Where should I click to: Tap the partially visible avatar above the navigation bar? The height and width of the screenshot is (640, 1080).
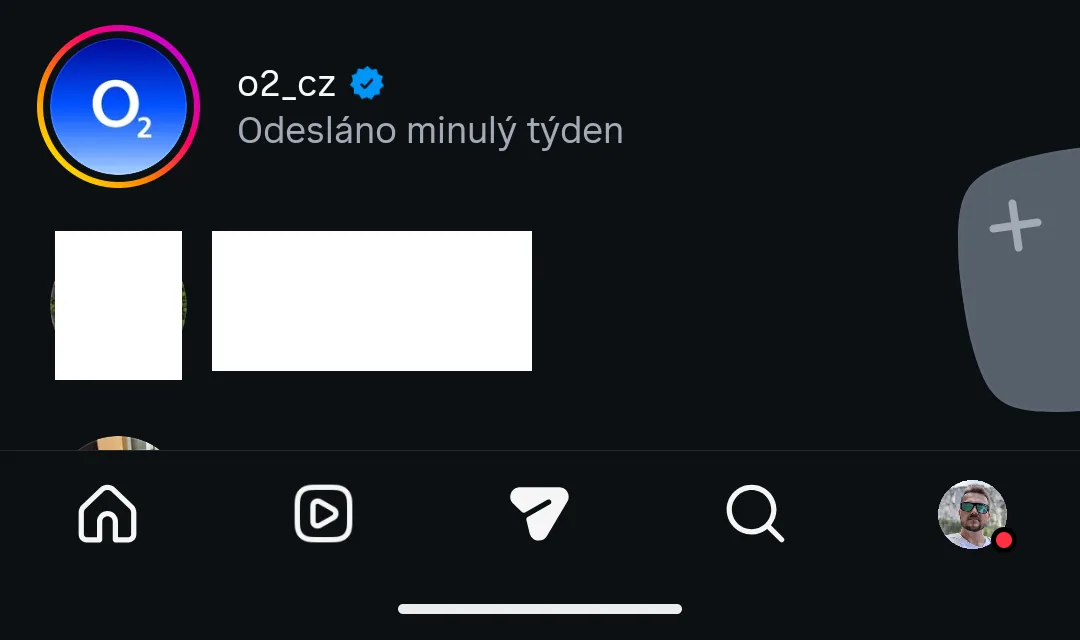click(x=118, y=442)
